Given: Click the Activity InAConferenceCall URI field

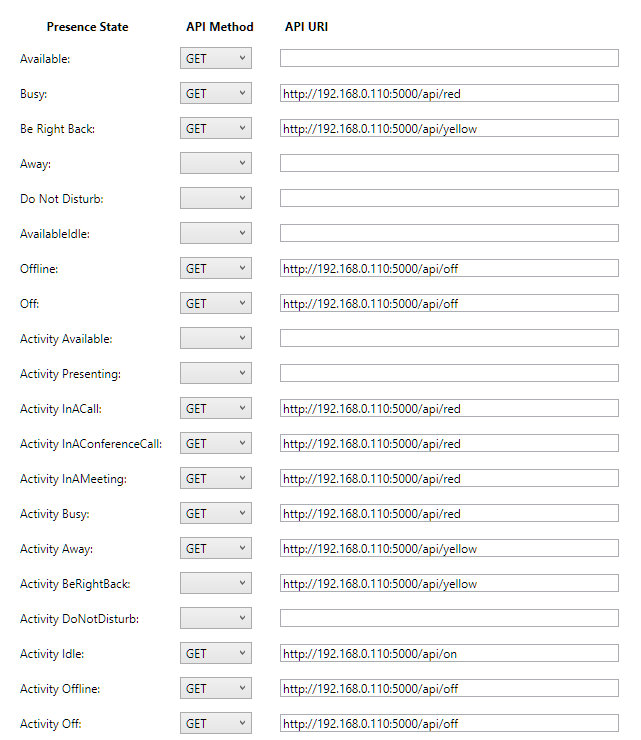Looking at the screenshot, I should [449, 443].
